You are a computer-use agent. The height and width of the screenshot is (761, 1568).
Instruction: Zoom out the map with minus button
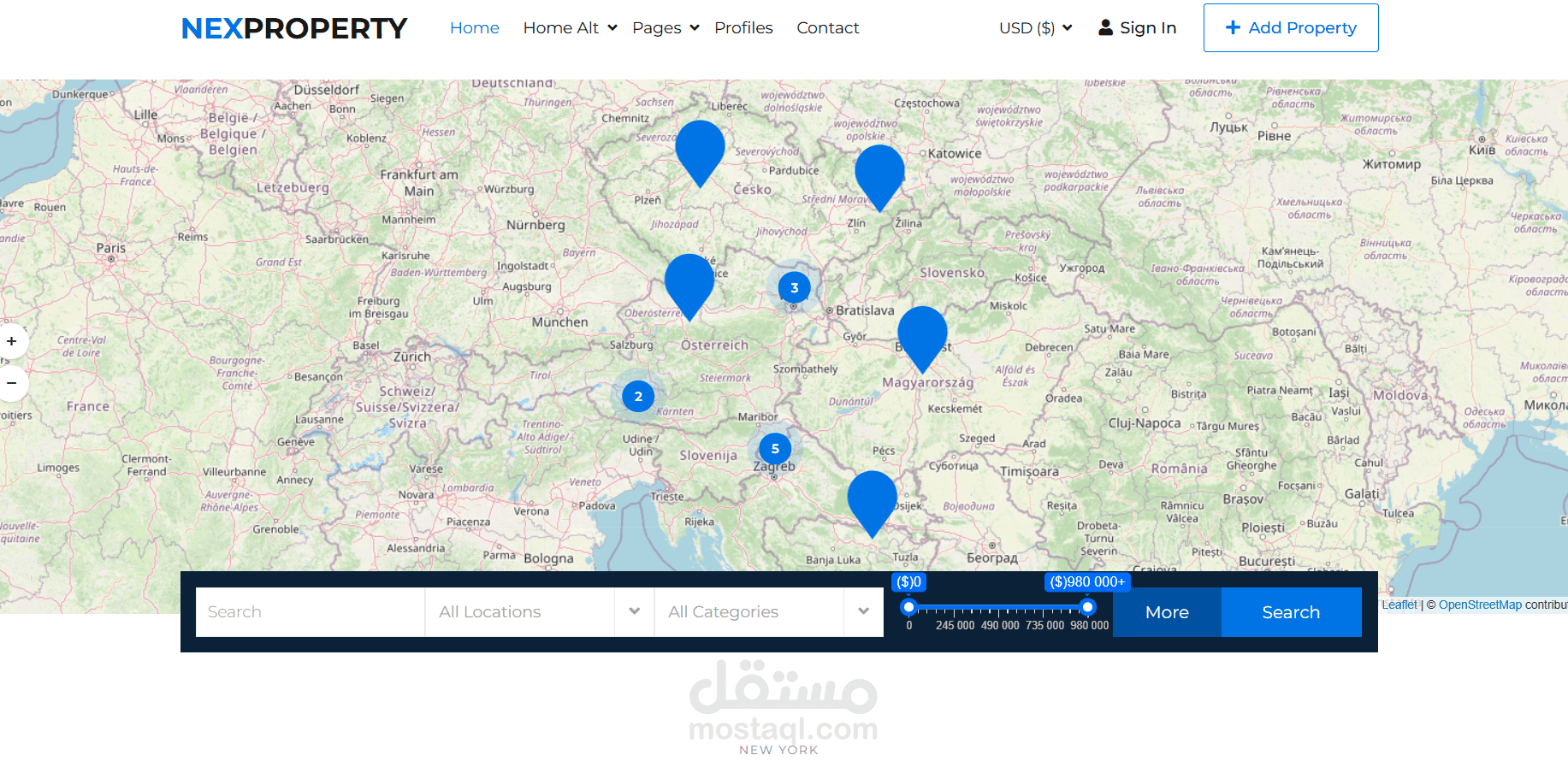click(x=12, y=383)
